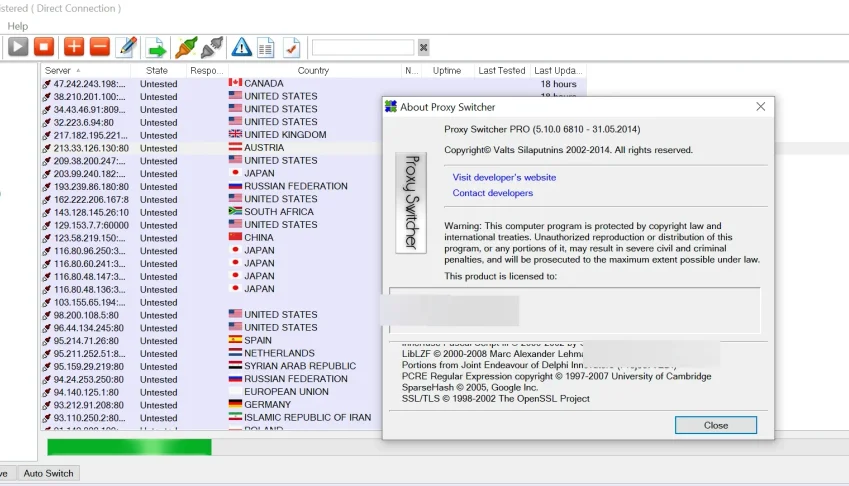Image resolution: width=849 pixels, height=486 pixels.
Task: Open the Contact developers link
Action: click(493, 193)
